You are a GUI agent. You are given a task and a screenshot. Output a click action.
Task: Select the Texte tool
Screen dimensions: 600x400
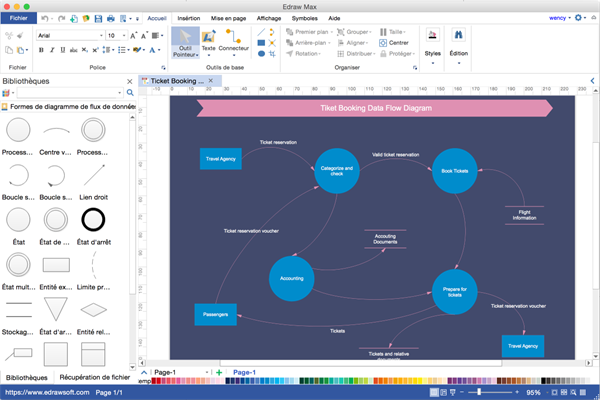208,40
